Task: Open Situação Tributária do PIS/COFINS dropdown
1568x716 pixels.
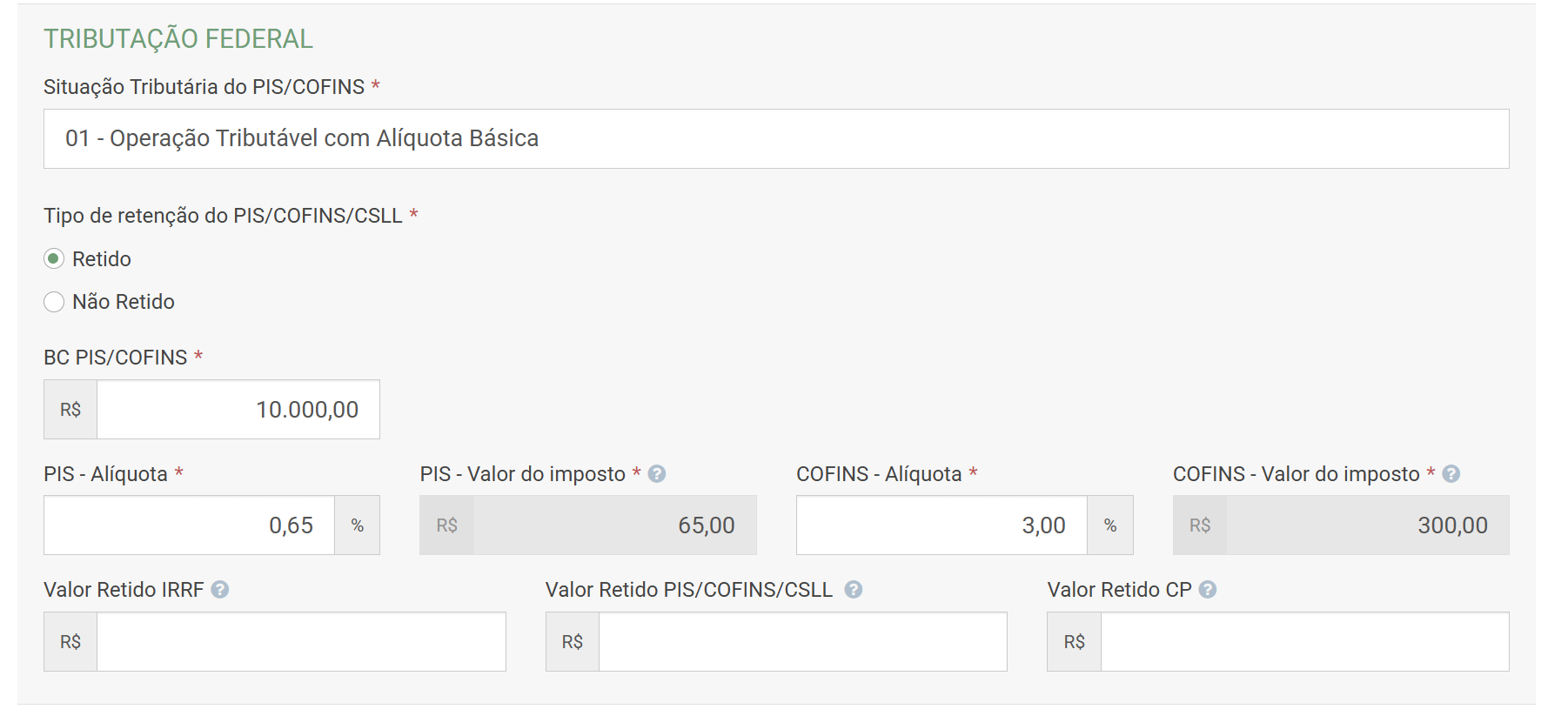Action: click(775, 139)
